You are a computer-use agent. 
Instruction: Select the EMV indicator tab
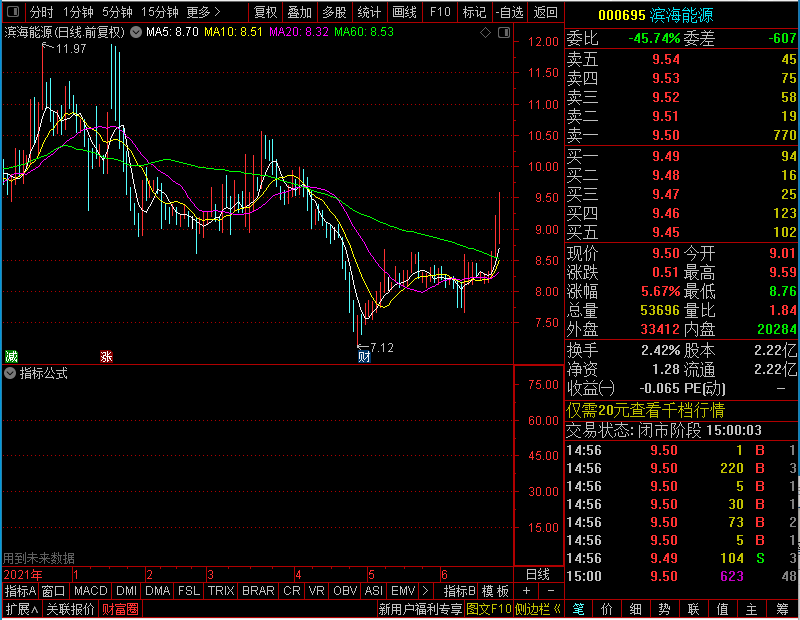coord(403,591)
